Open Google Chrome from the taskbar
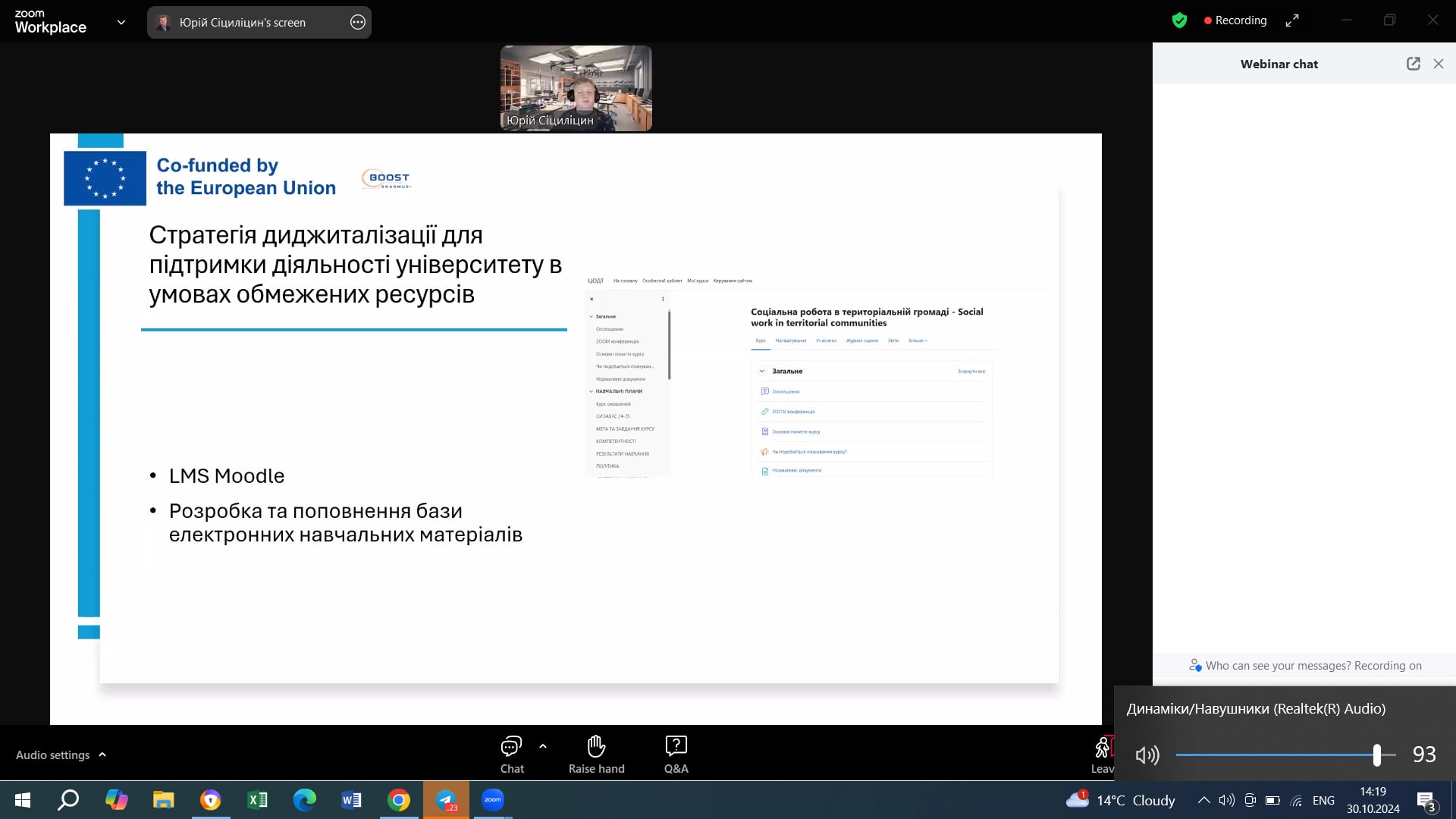Viewport: 1456px width, 819px height. pyautogui.click(x=399, y=800)
